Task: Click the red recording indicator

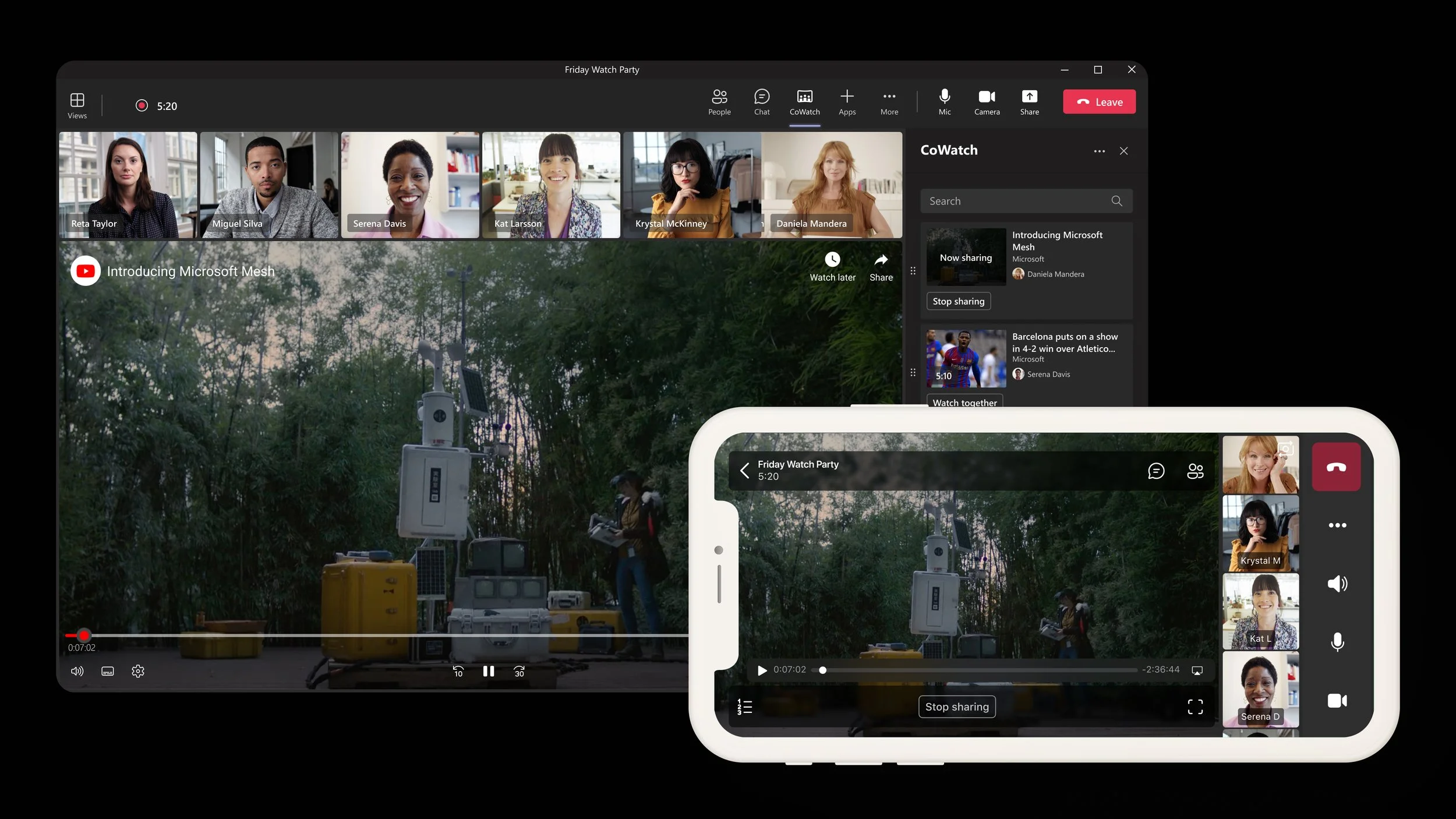Action: pyautogui.click(x=142, y=105)
